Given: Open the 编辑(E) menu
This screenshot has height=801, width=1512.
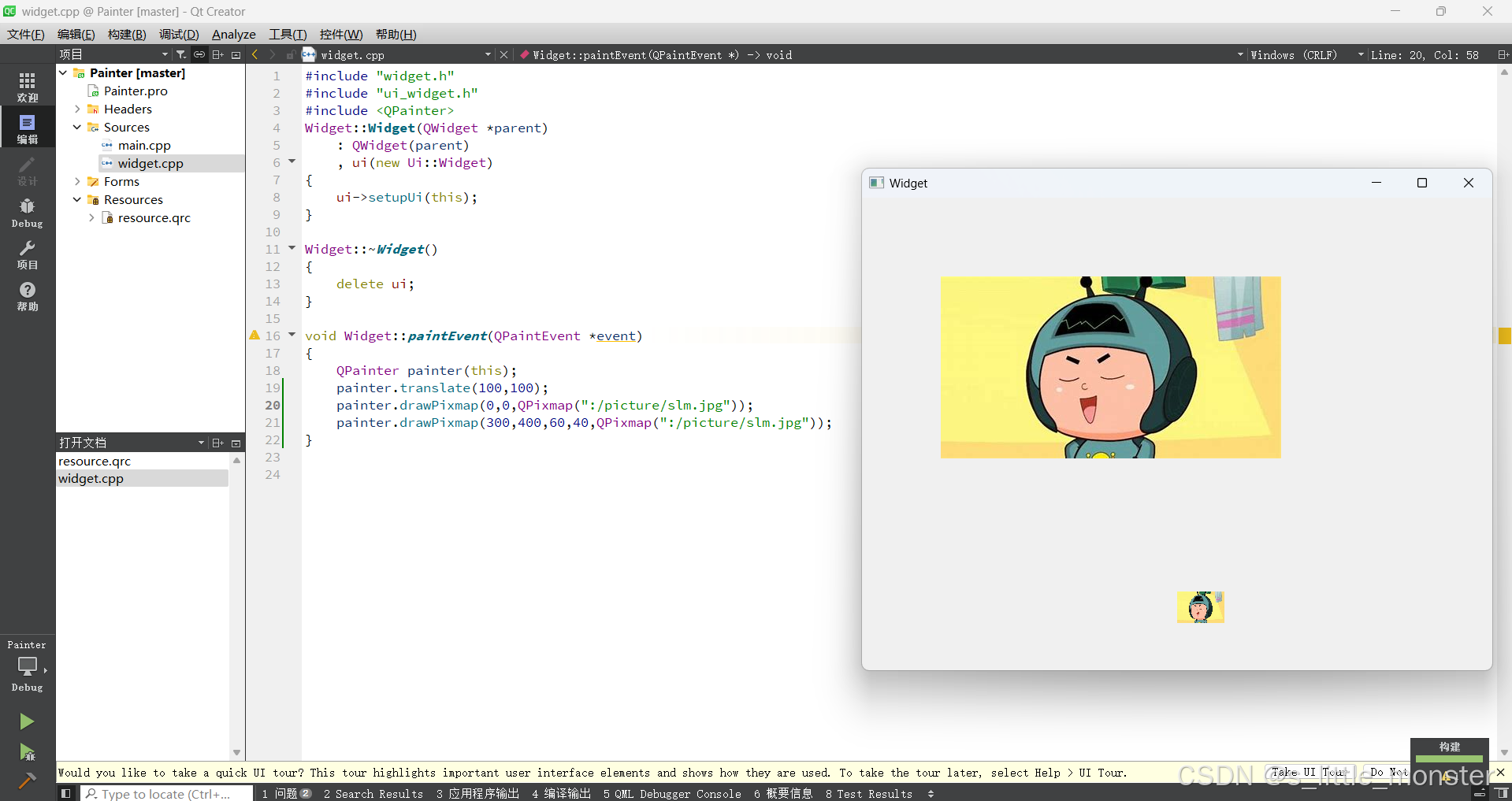Looking at the screenshot, I should tap(76, 34).
